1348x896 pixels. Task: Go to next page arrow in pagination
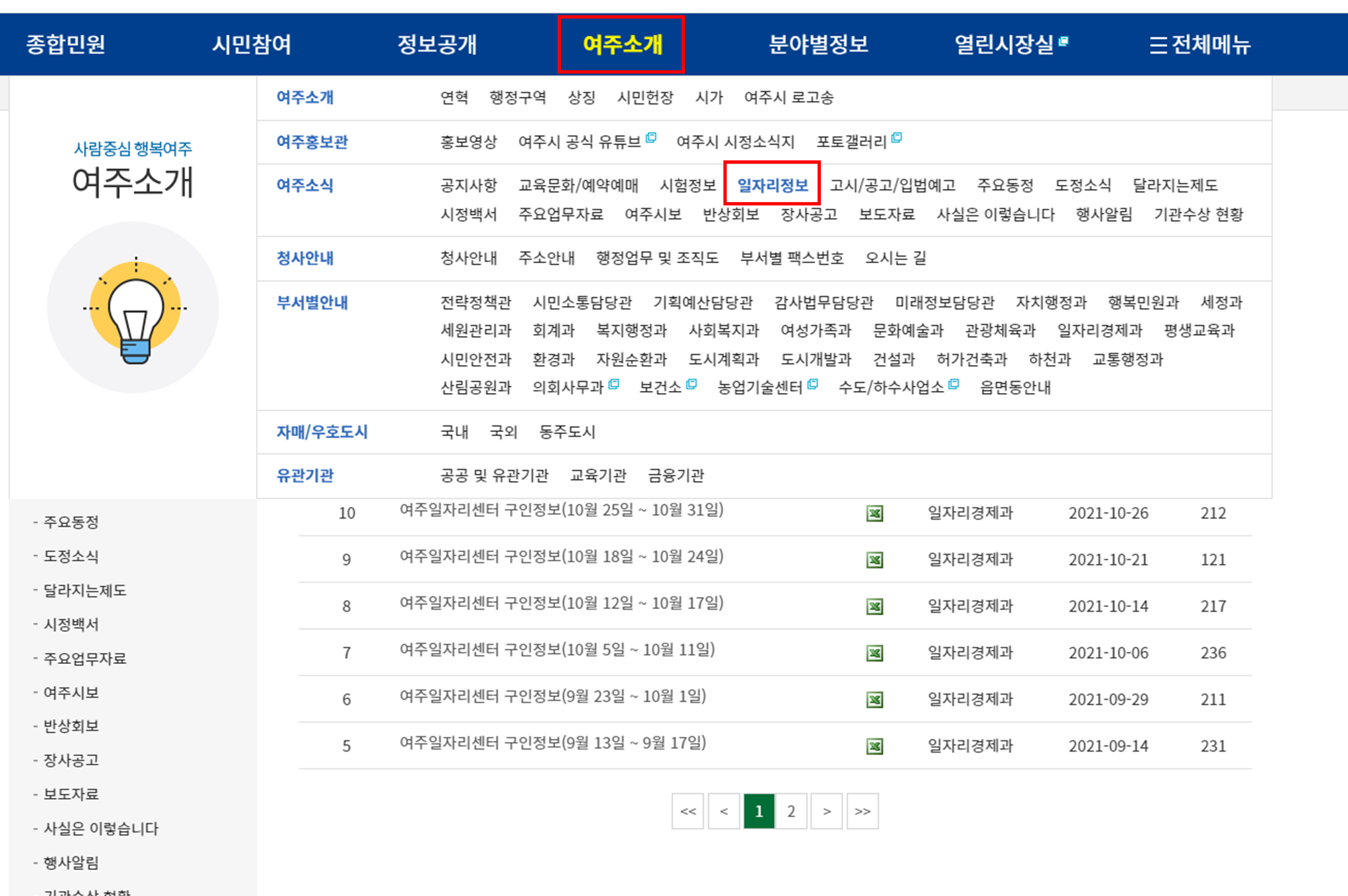click(x=826, y=811)
